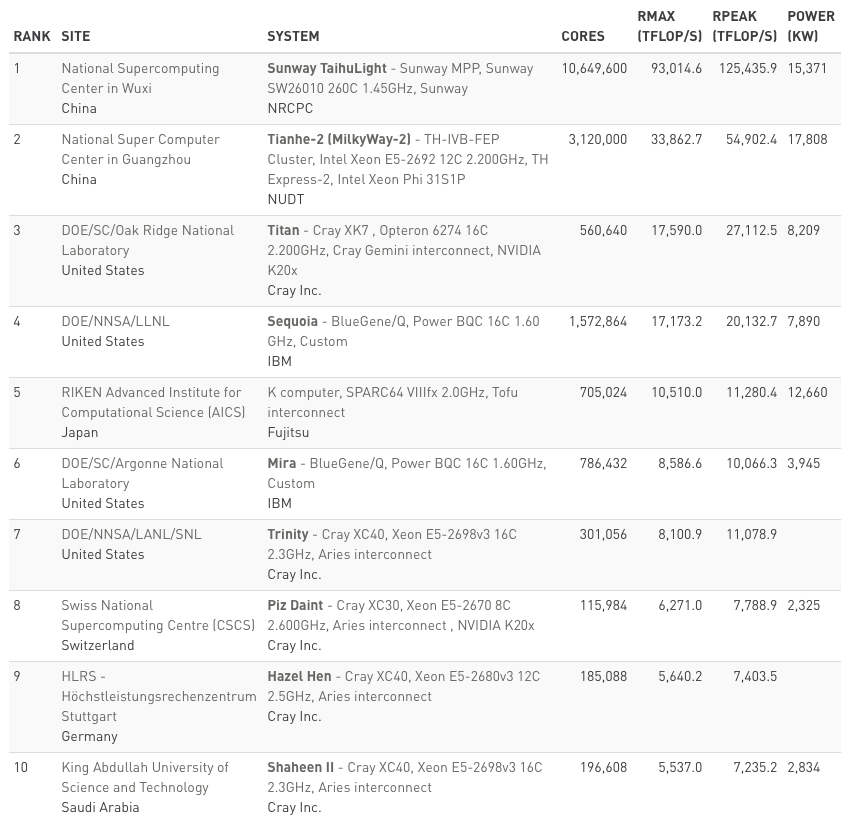Click the RMAX (TFLOP/S) column header
This screenshot has width=852, height=836.
670,26
